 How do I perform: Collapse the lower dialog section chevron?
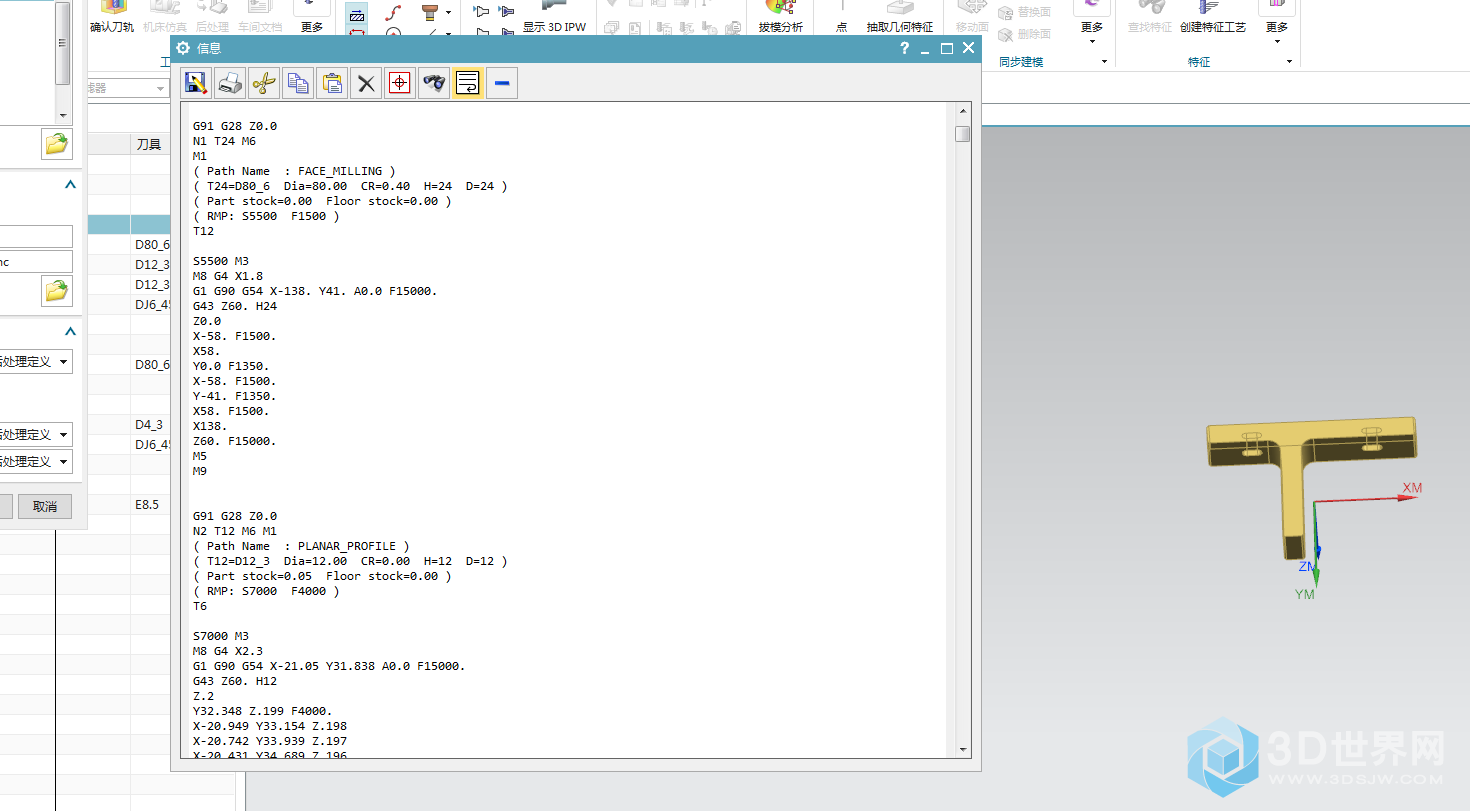point(70,331)
